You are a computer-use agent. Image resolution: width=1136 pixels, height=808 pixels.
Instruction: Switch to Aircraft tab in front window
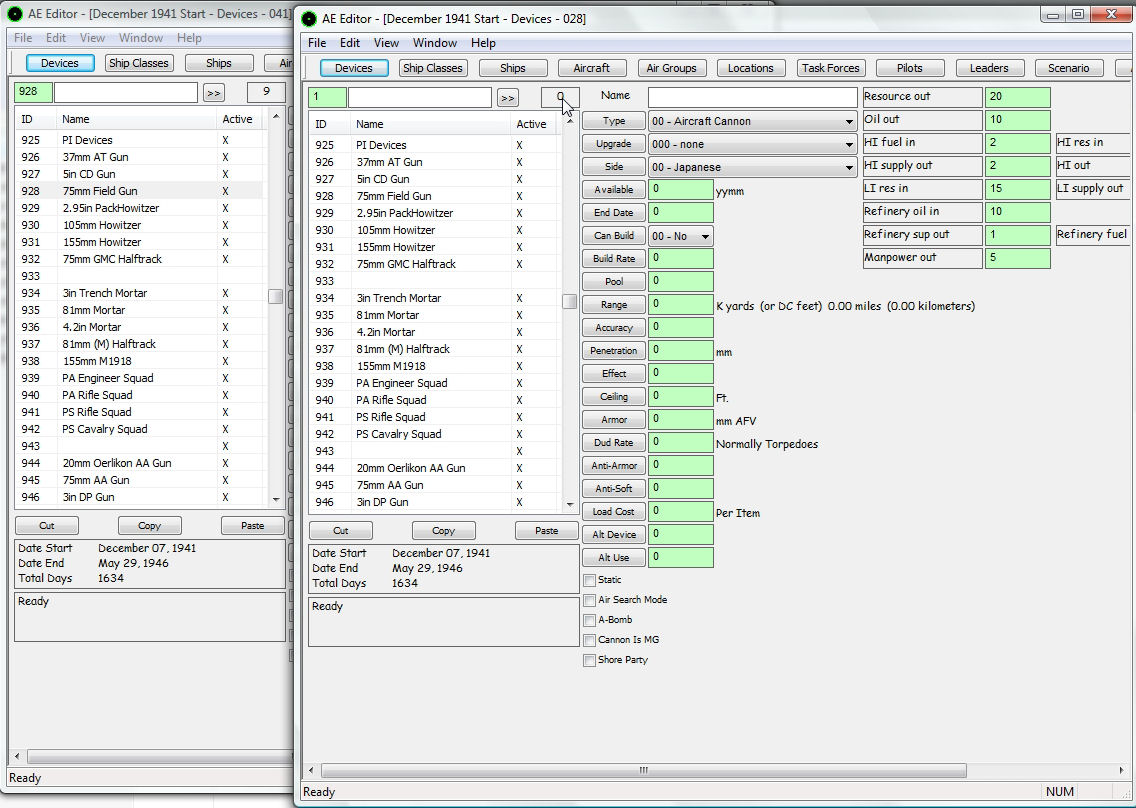(591, 68)
